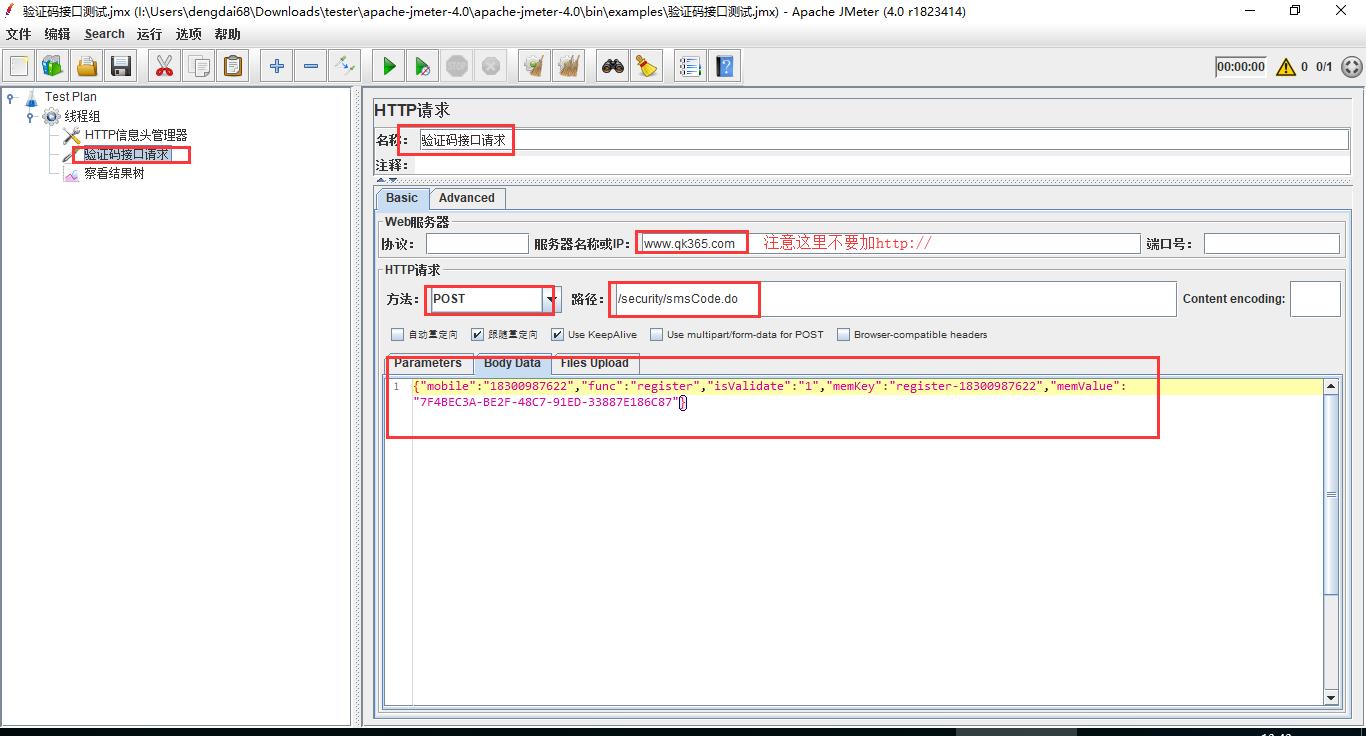The height and width of the screenshot is (736, 1366).
Task: Create a new test plan with the New icon
Action: (19, 66)
